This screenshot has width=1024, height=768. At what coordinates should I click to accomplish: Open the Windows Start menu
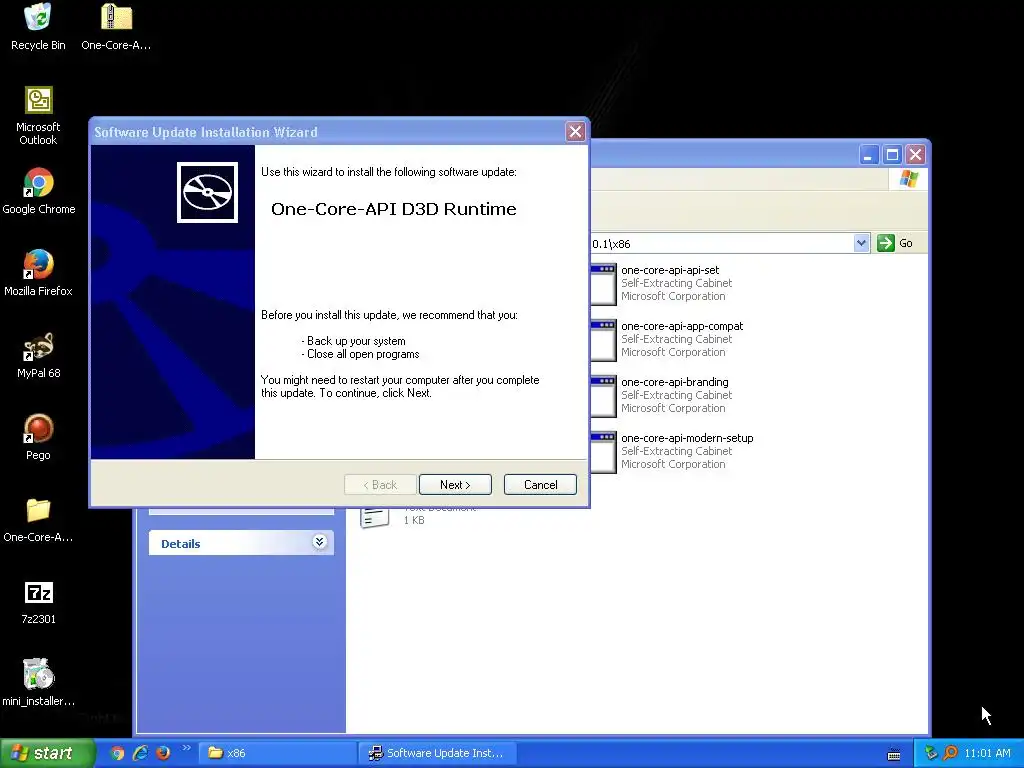(x=47, y=753)
